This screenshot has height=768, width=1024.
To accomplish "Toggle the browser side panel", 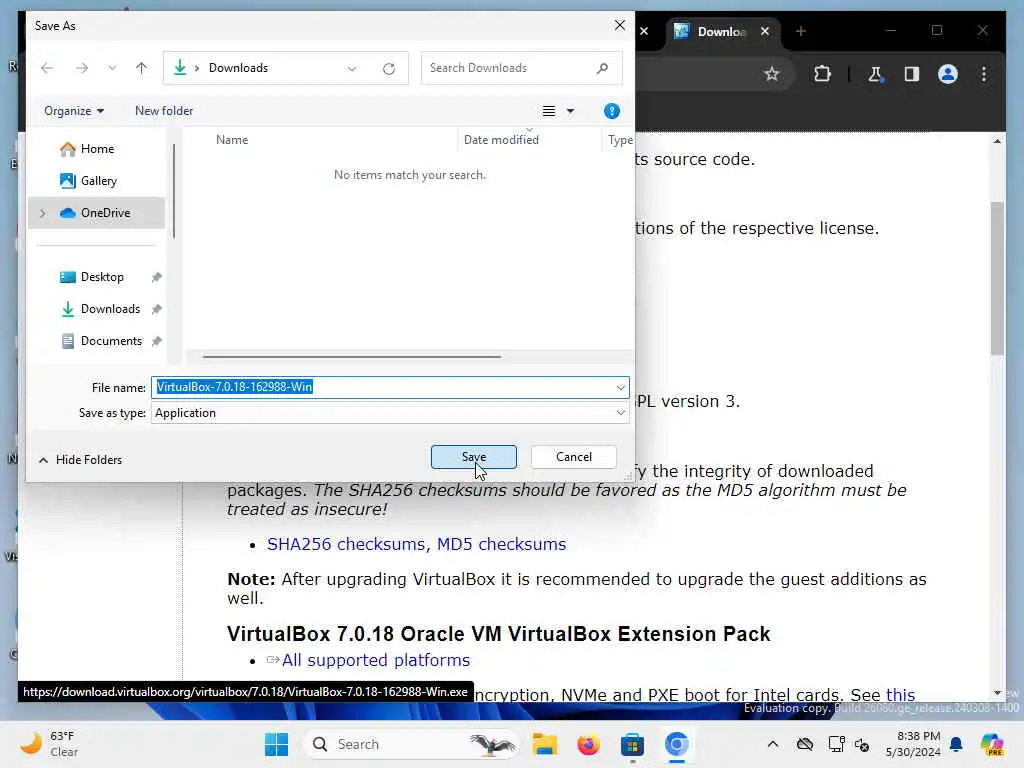I will pyautogui.click(x=912, y=74).
